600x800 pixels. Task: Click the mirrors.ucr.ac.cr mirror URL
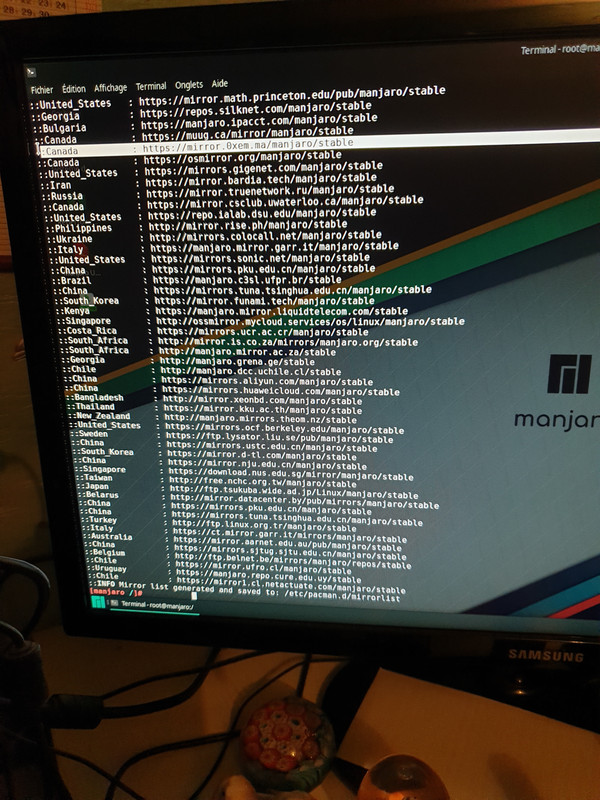(263, 332)
